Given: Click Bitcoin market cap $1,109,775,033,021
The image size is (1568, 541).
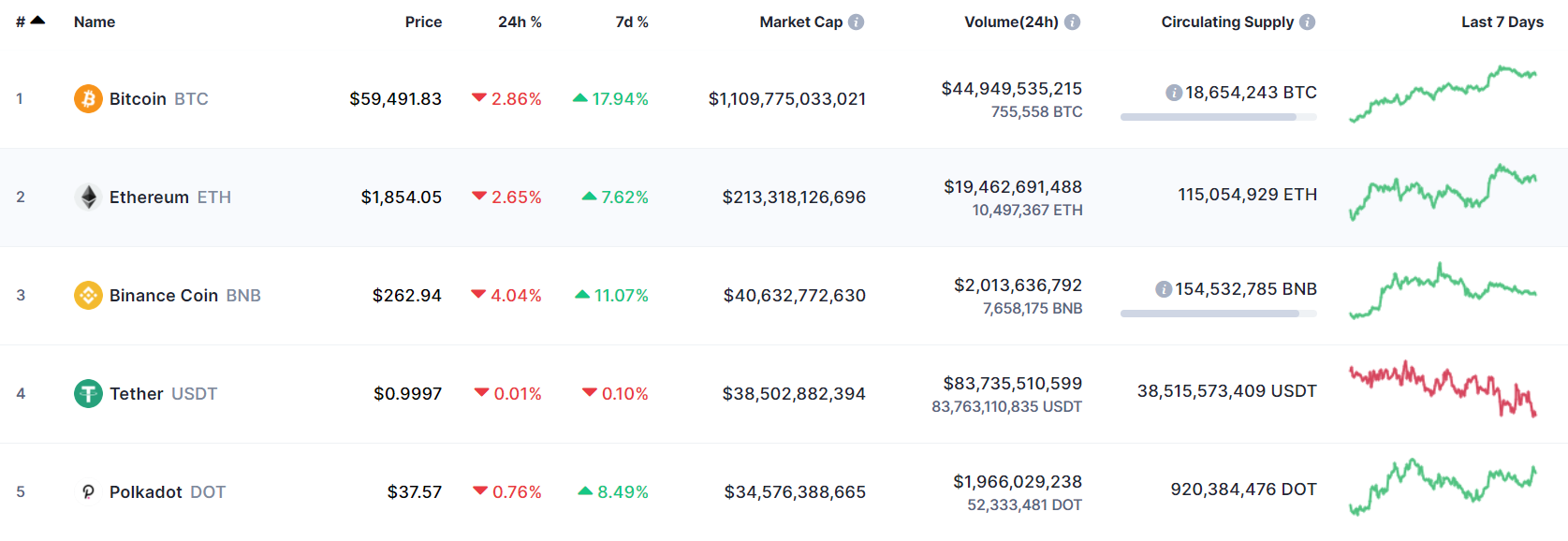Looking at the screenshot, I should pos(787,98).
